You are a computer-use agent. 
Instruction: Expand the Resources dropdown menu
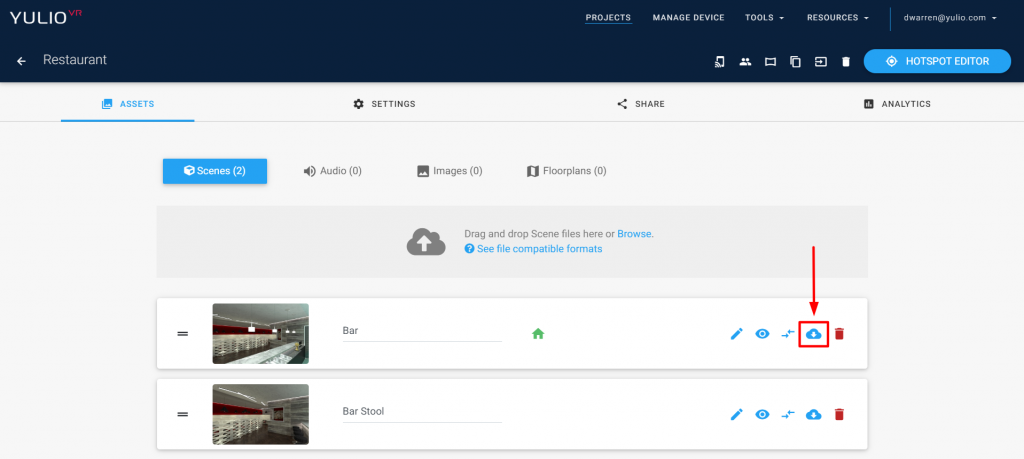point(838,18)
